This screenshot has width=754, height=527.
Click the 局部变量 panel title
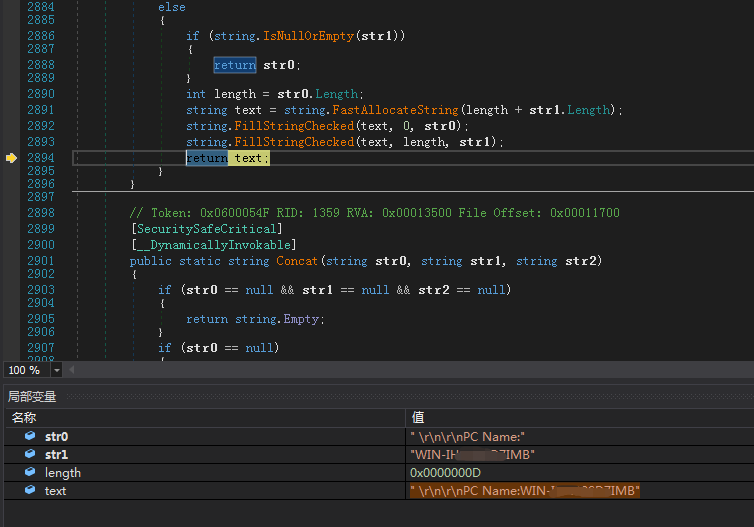32,397
